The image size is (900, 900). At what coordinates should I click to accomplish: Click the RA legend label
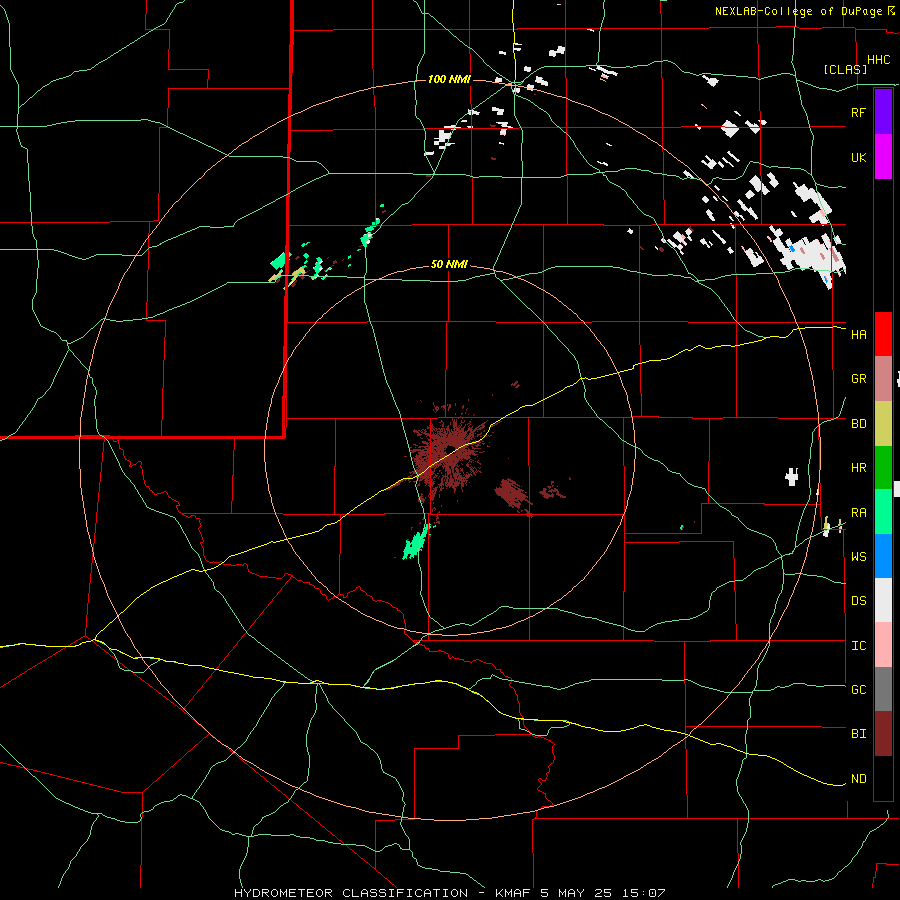pos(858,513)
